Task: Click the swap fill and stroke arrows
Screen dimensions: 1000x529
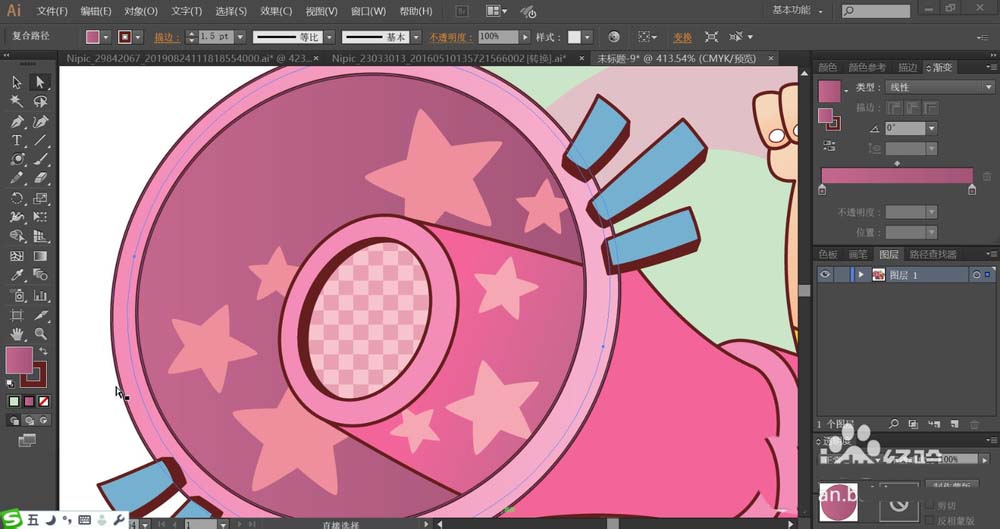Action: [x=43, y=351]
